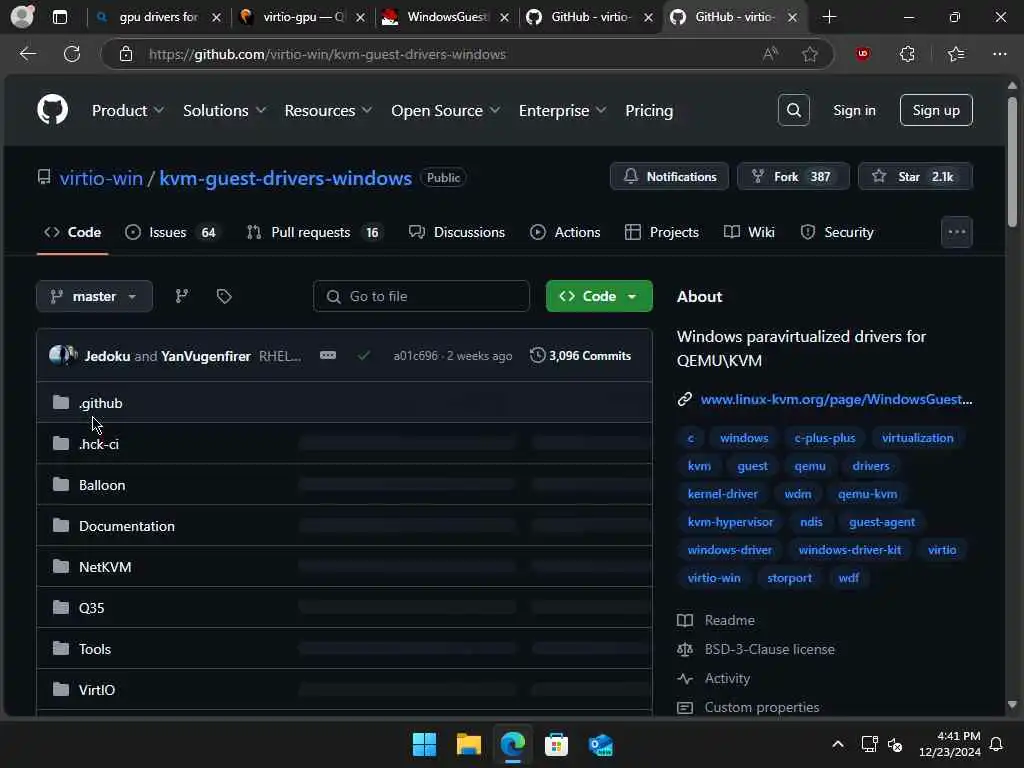Open the Pricing link
1024x768 pixels.
(648, 110)
